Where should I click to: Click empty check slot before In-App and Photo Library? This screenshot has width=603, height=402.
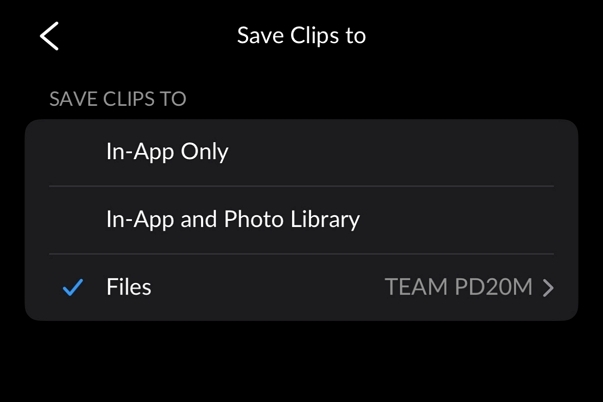tap(73, 220)
